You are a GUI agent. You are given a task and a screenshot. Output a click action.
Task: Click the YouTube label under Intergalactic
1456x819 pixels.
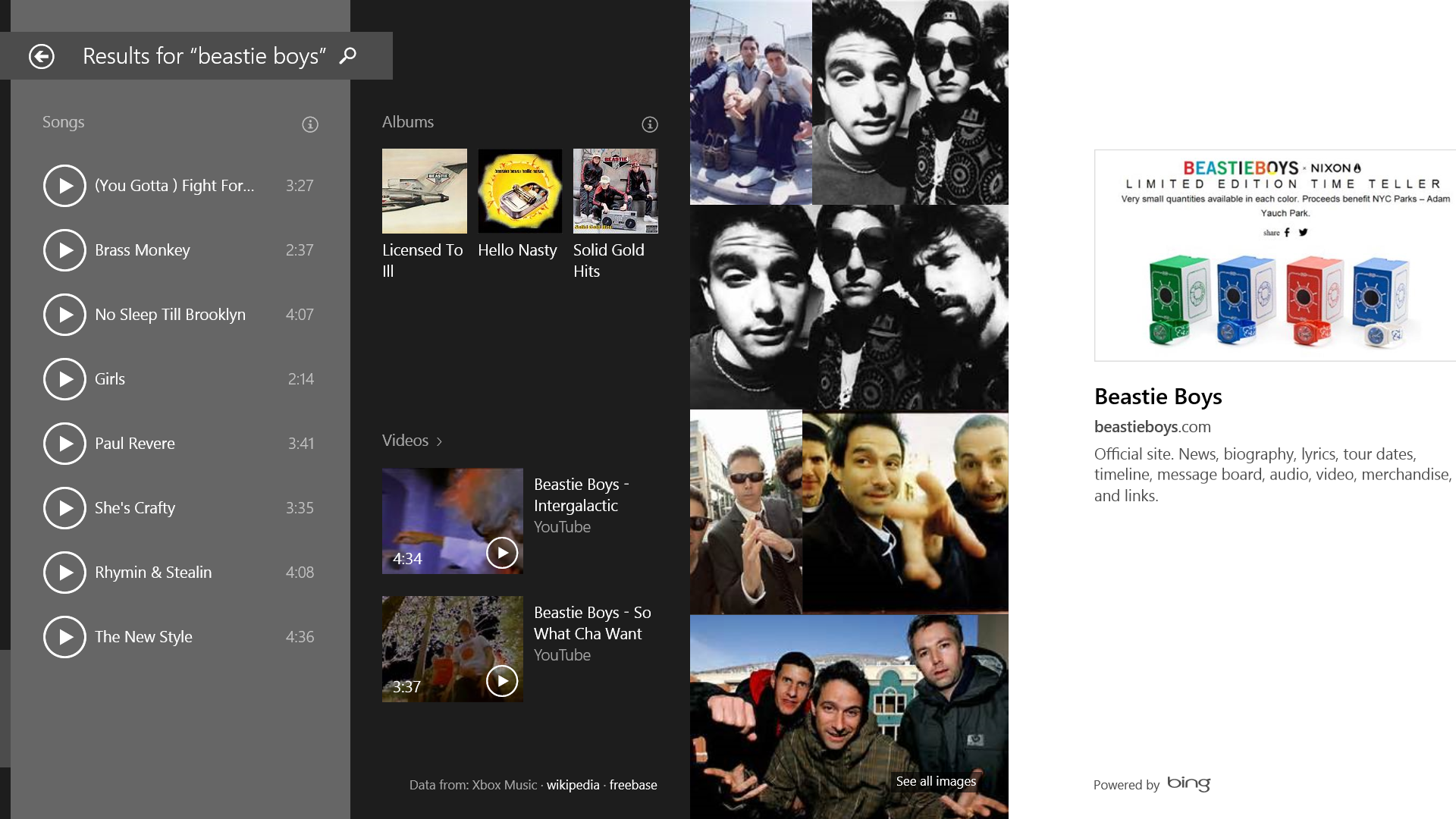562,527
